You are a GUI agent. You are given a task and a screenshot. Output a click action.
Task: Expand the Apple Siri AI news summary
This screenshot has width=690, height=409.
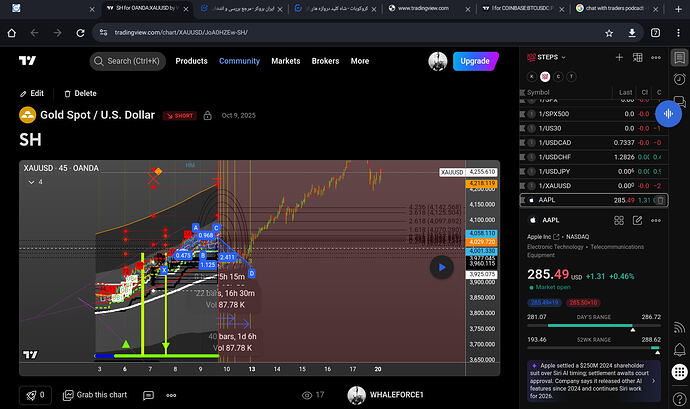(x=594, y=381)
